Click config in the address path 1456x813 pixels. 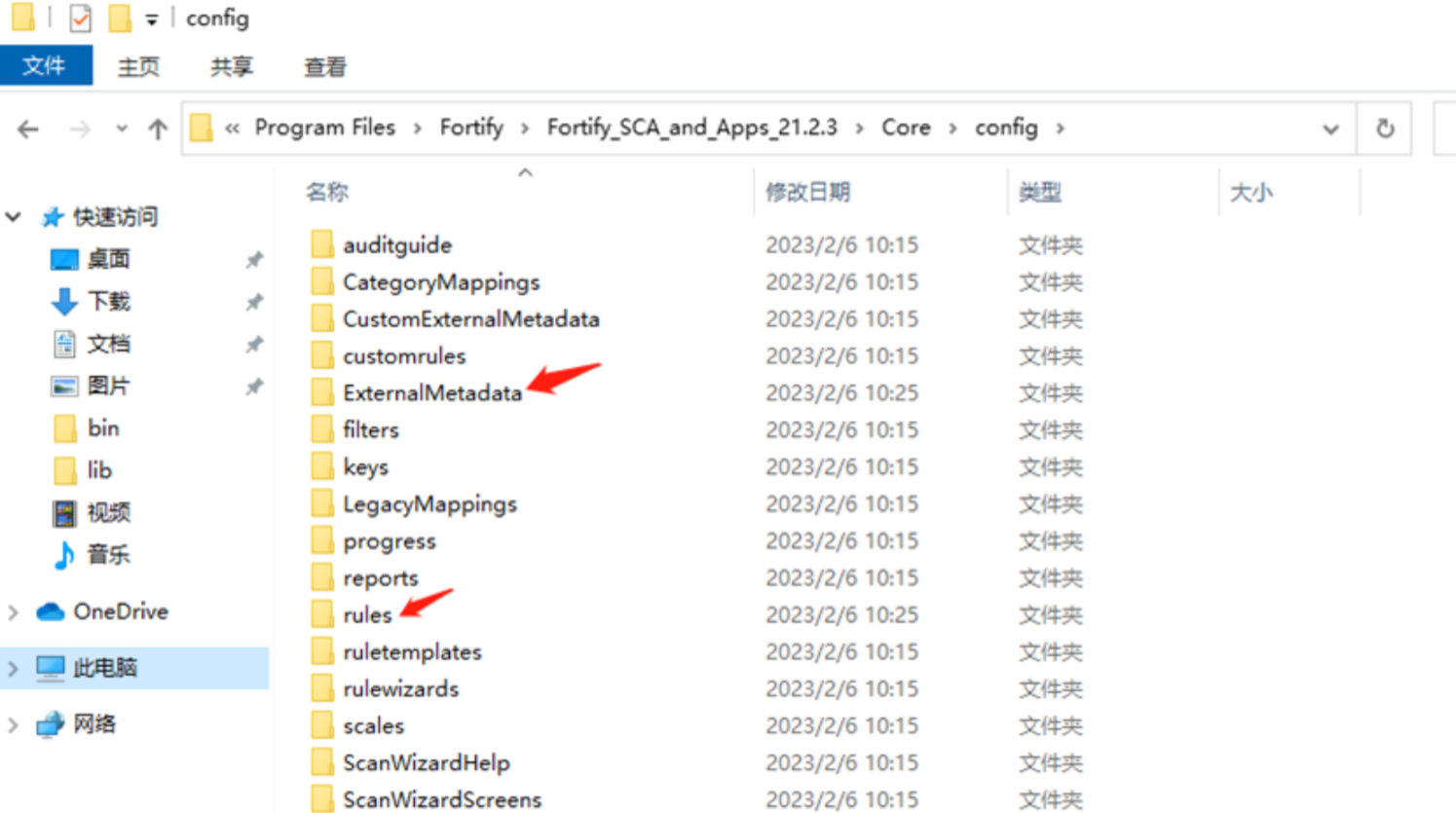[1006, 128]
